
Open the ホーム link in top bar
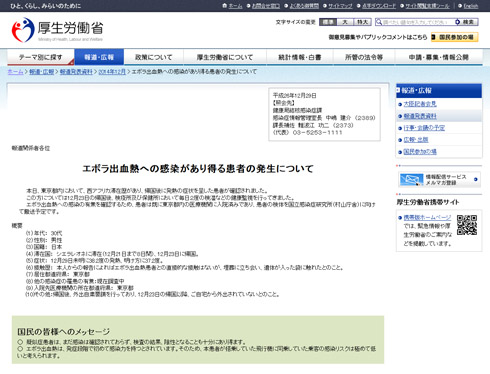(x=235, y=6)
